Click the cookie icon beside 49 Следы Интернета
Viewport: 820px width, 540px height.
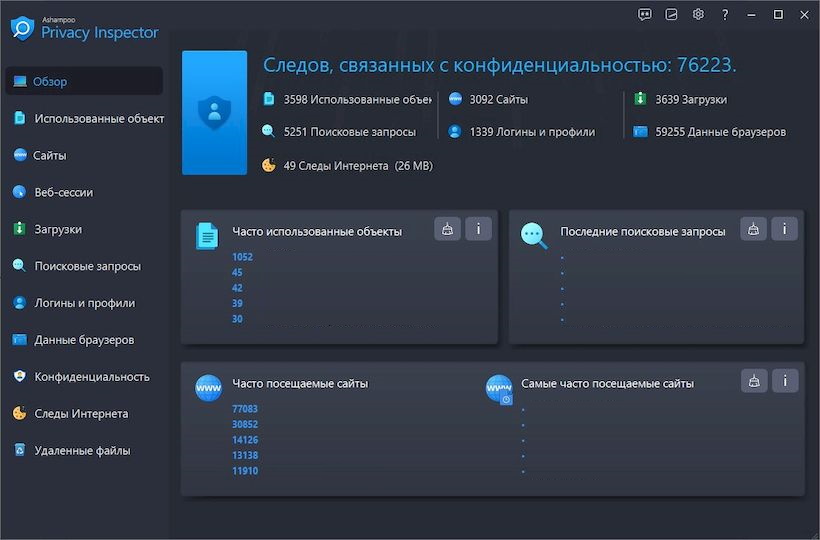pos(268,165)
